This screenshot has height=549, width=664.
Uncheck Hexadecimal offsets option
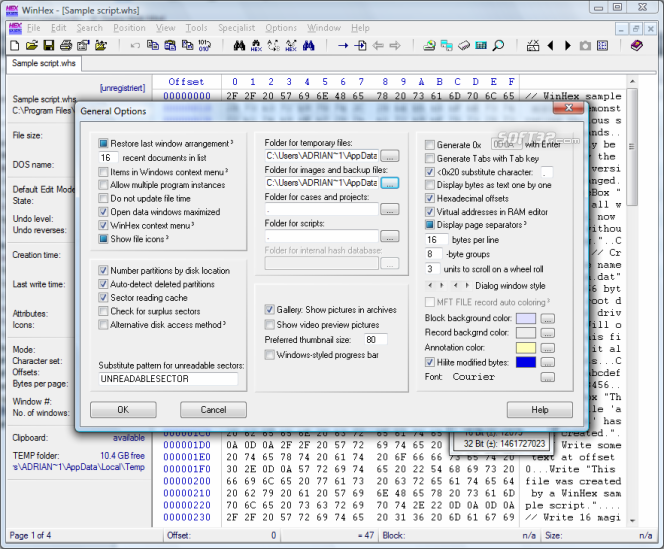pyautogui.click(x=429, y=198)
